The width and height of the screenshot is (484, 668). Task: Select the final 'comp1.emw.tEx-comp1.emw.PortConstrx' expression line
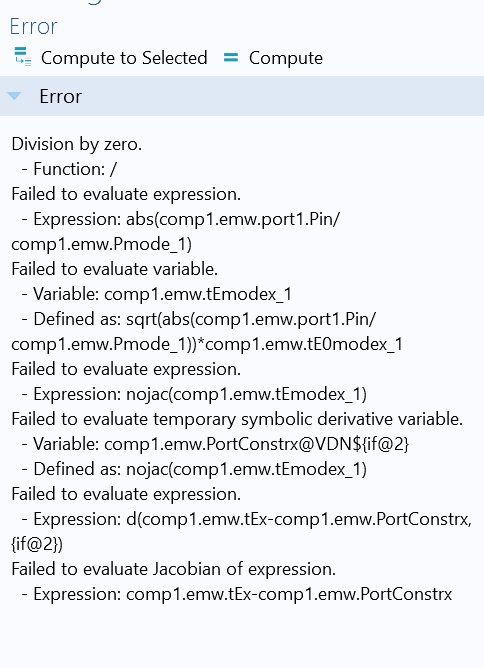coord(236,594)
